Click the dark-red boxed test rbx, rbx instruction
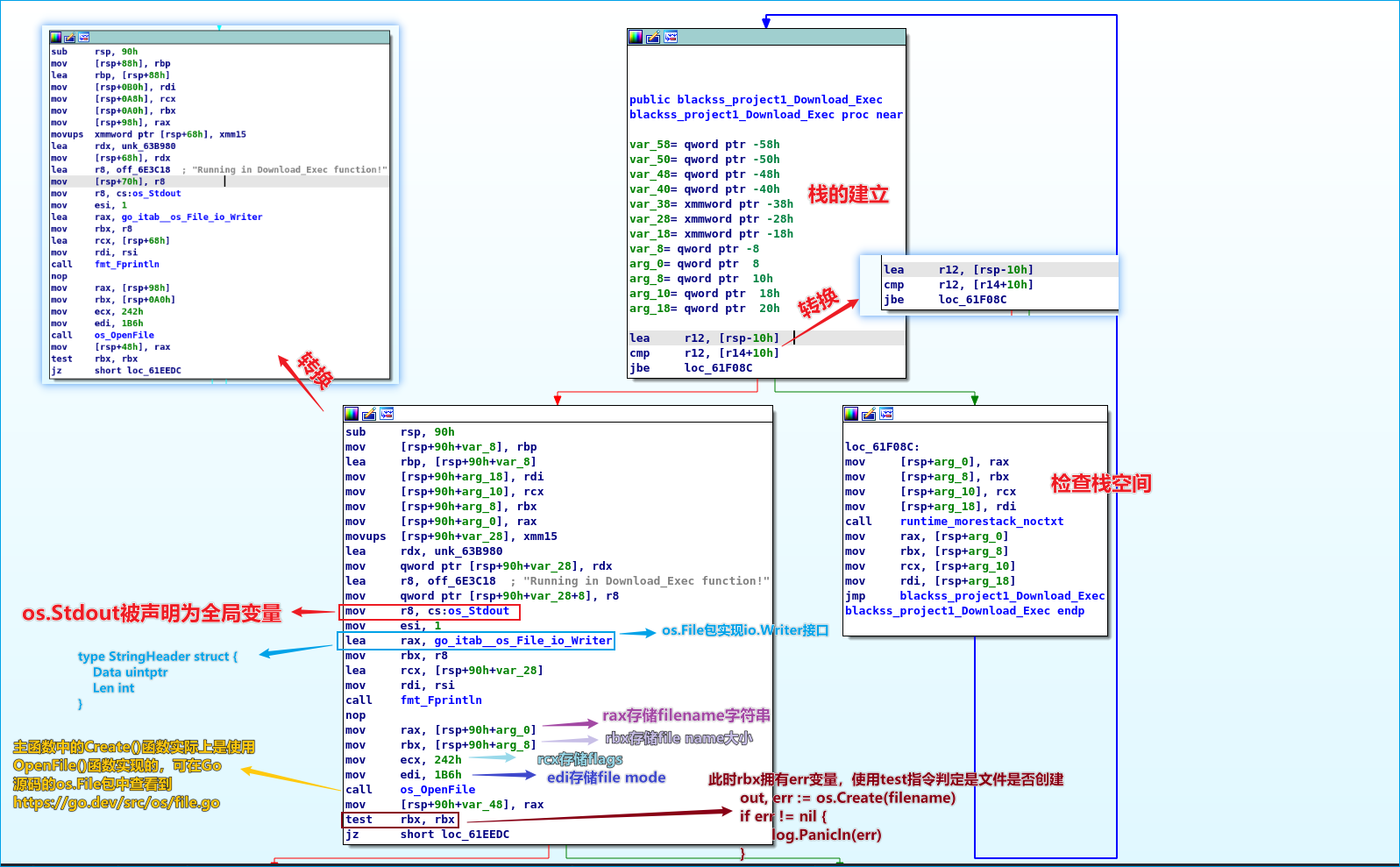This screenshot has height=867, width=1400. click(x=400, y=820)
